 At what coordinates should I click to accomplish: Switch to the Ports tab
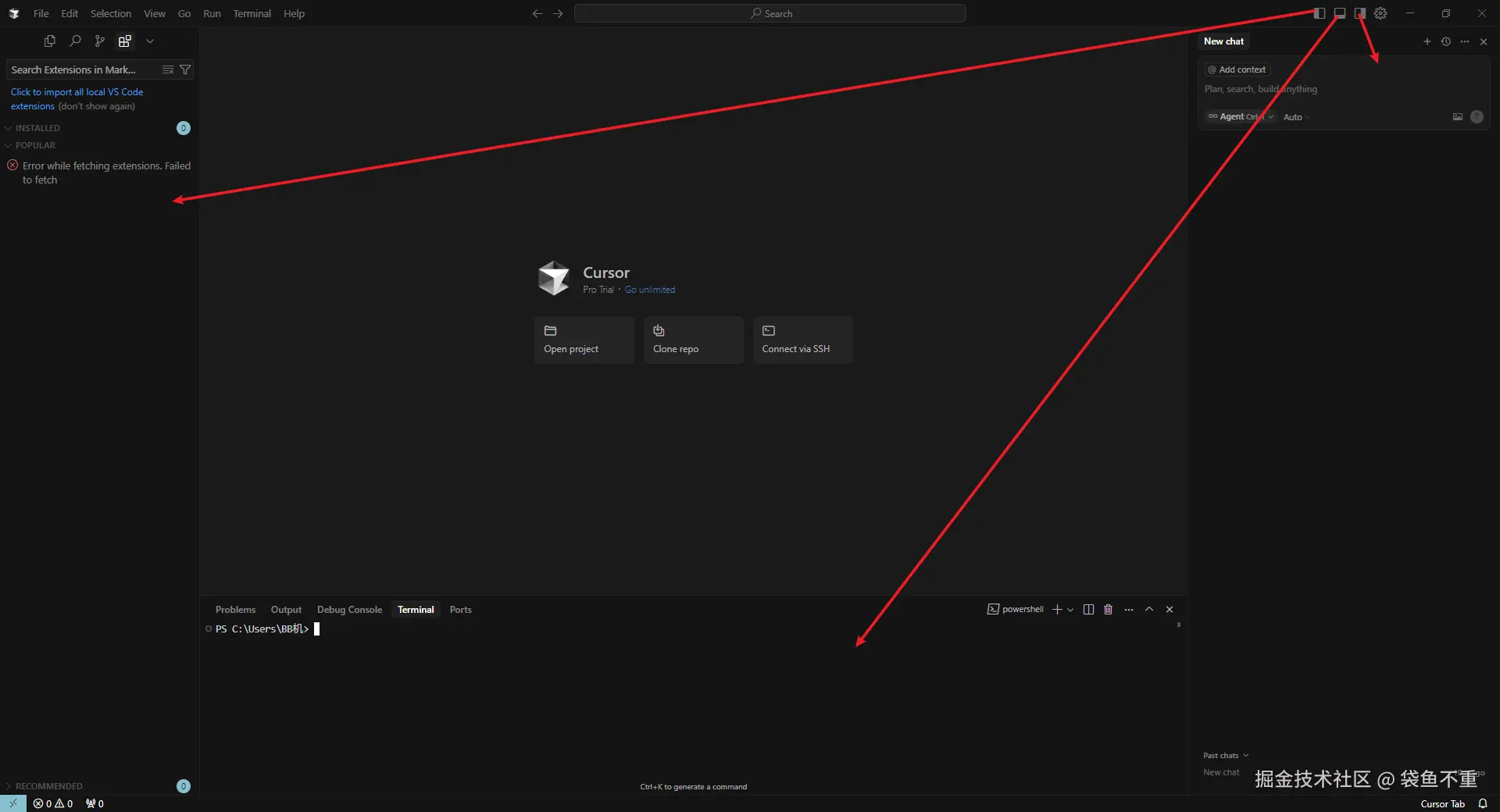pos(460,610)
